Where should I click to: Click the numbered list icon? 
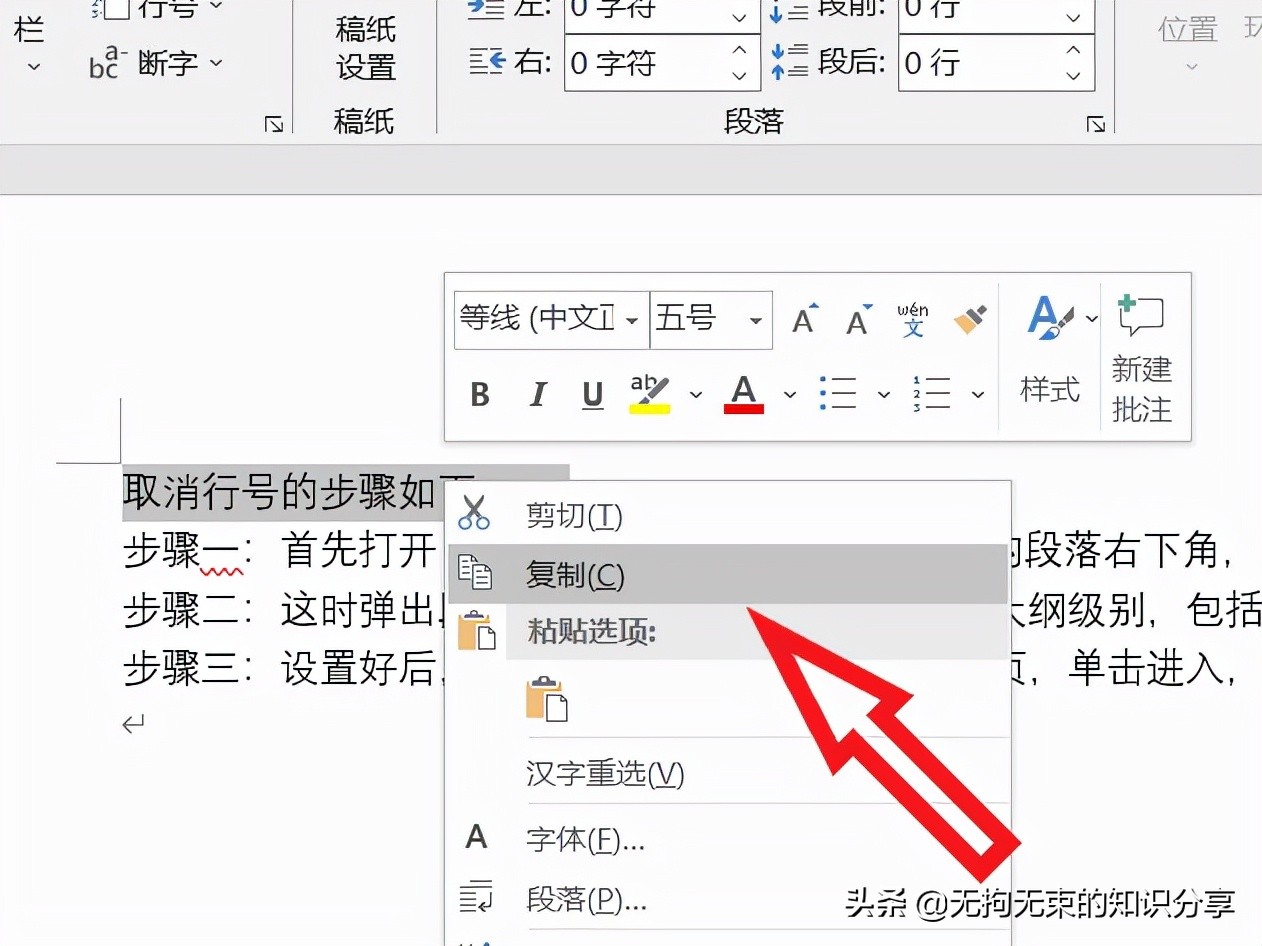[931, 393]
